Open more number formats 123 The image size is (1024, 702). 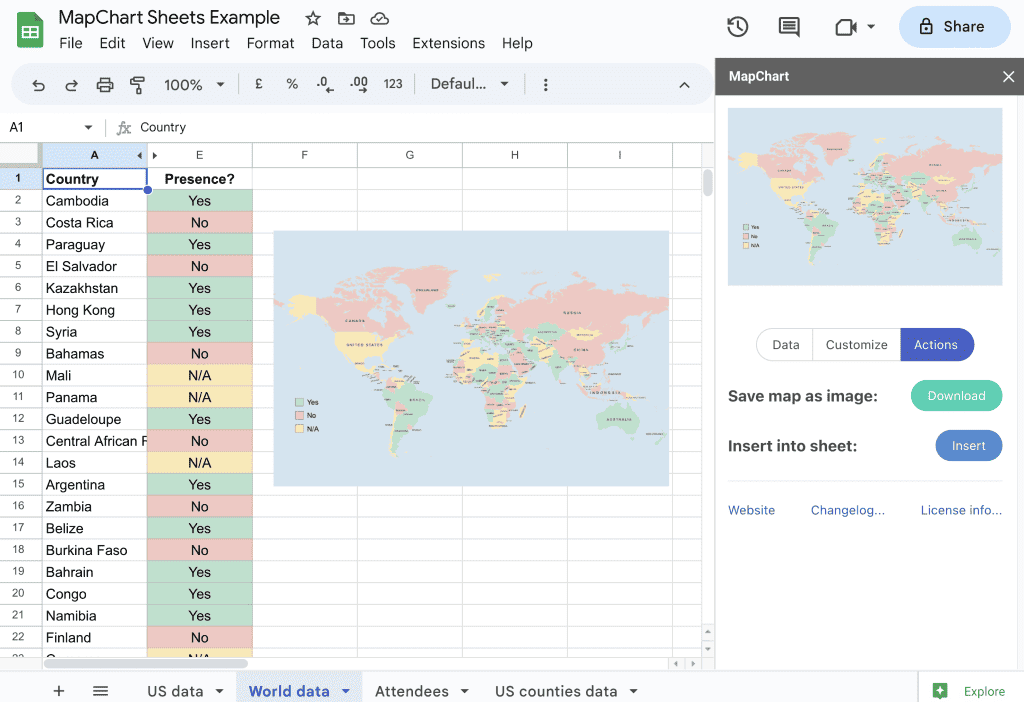point(392,84)
